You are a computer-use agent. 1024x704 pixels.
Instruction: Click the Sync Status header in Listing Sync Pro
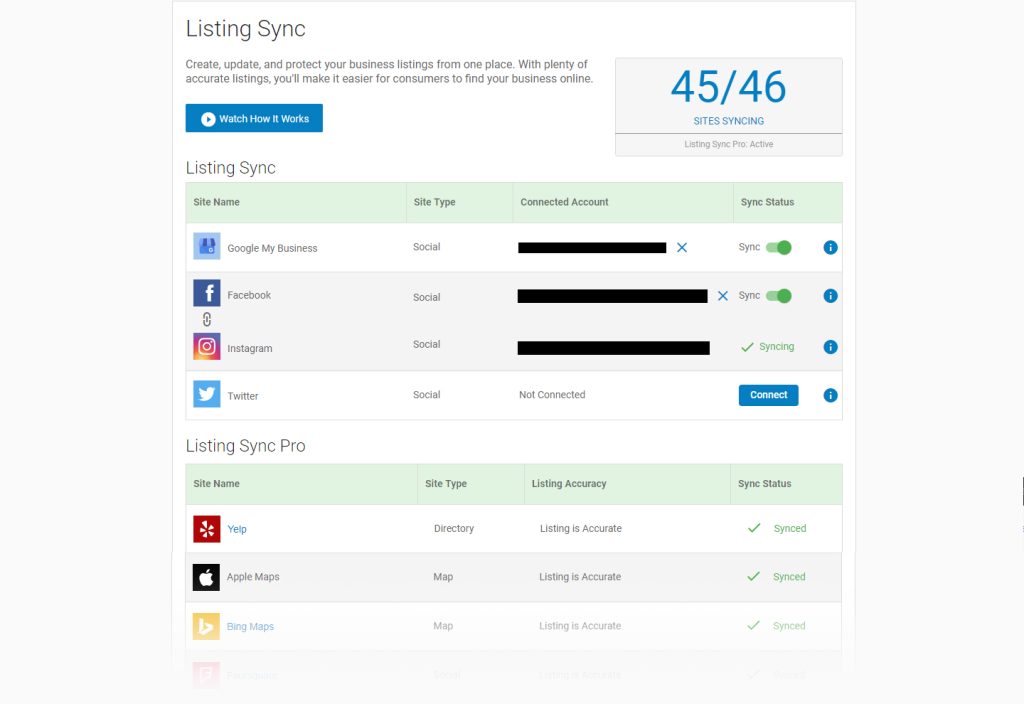coord(765,483)
